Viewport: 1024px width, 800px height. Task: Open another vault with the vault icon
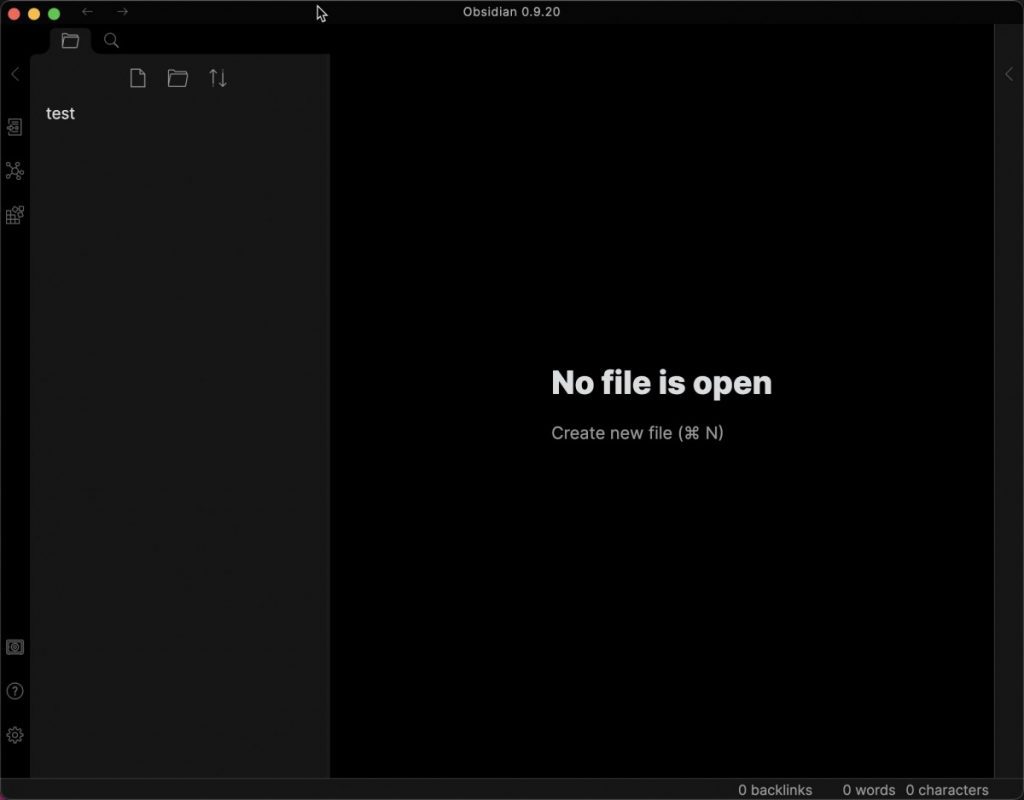point(14,647)
